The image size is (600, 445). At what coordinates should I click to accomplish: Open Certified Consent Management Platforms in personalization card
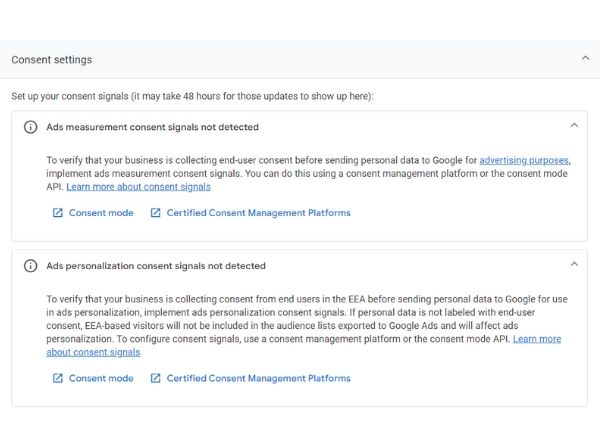click(x=258, y=378)
